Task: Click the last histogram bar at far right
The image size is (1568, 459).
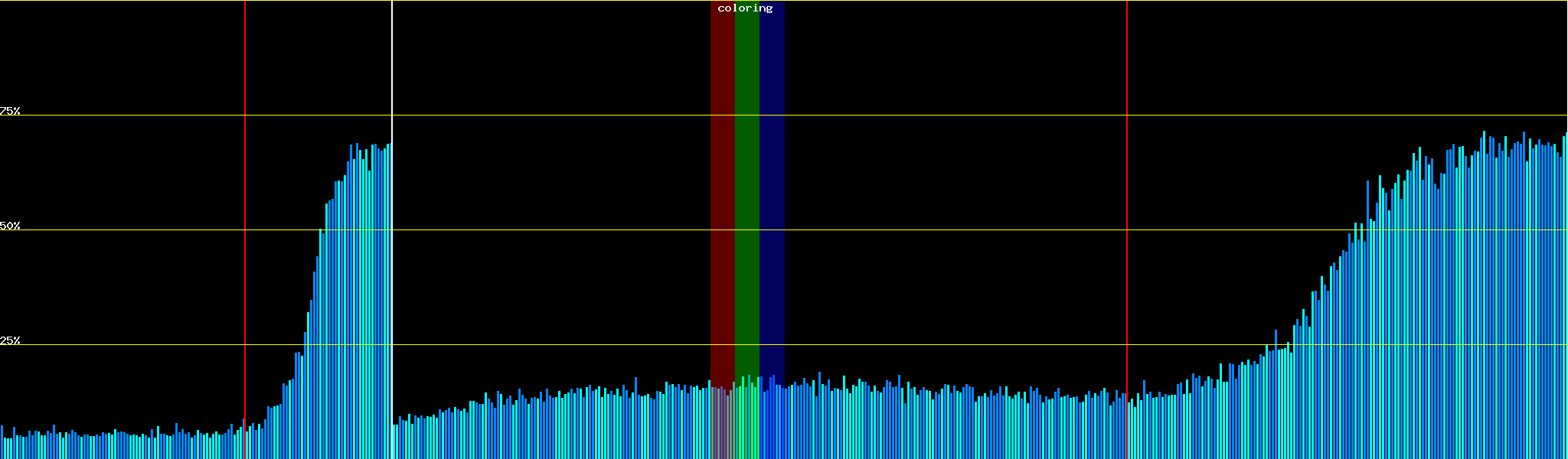Action: 1564,306
